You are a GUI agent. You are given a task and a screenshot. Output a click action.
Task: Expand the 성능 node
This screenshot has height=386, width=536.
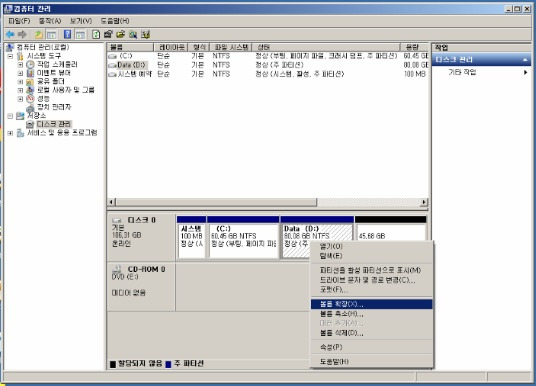tap(20, 99)
